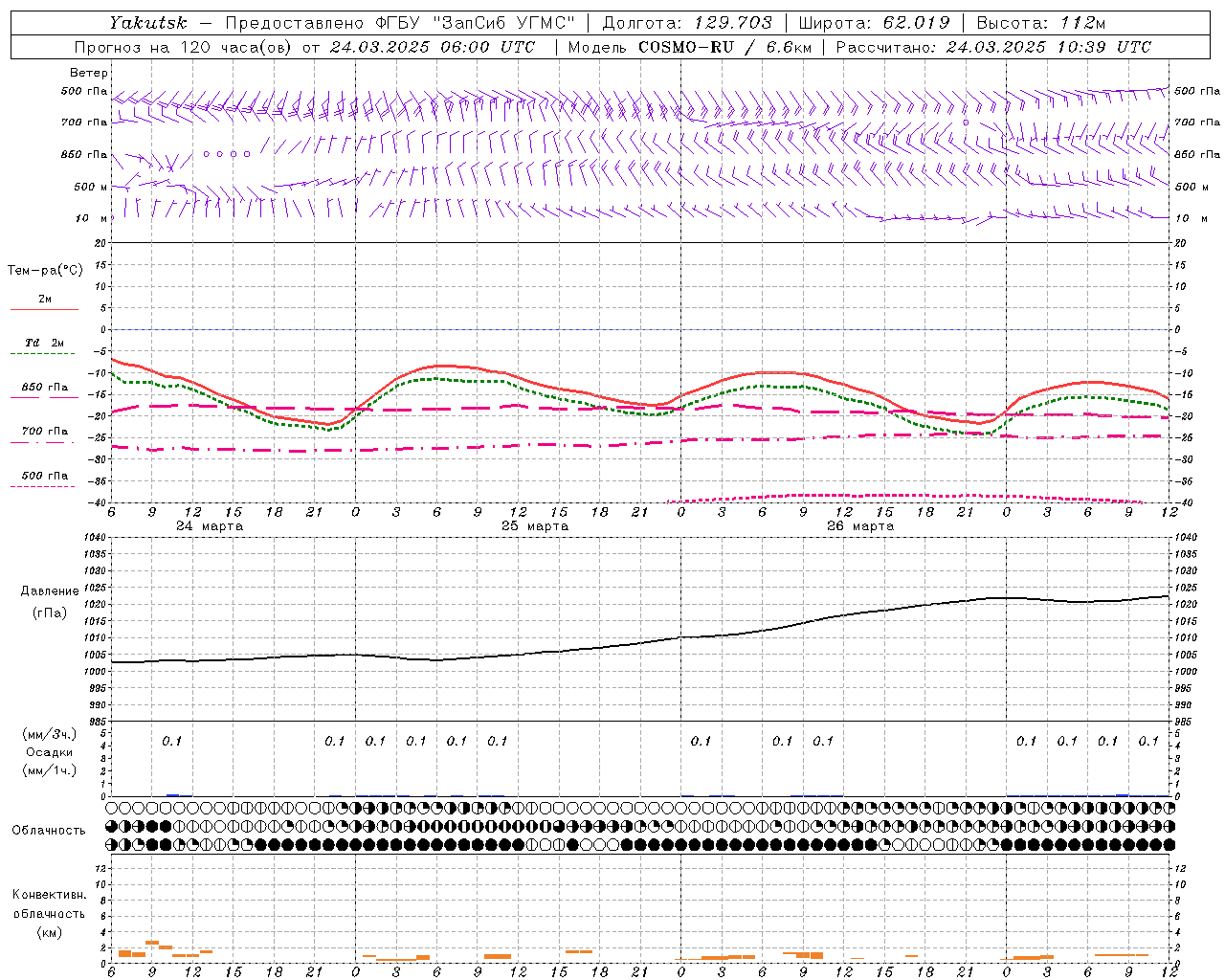Click the 'Ветер' wind panel label
1225x980 pixels.
pyautogui.click(x=89, y=73)
